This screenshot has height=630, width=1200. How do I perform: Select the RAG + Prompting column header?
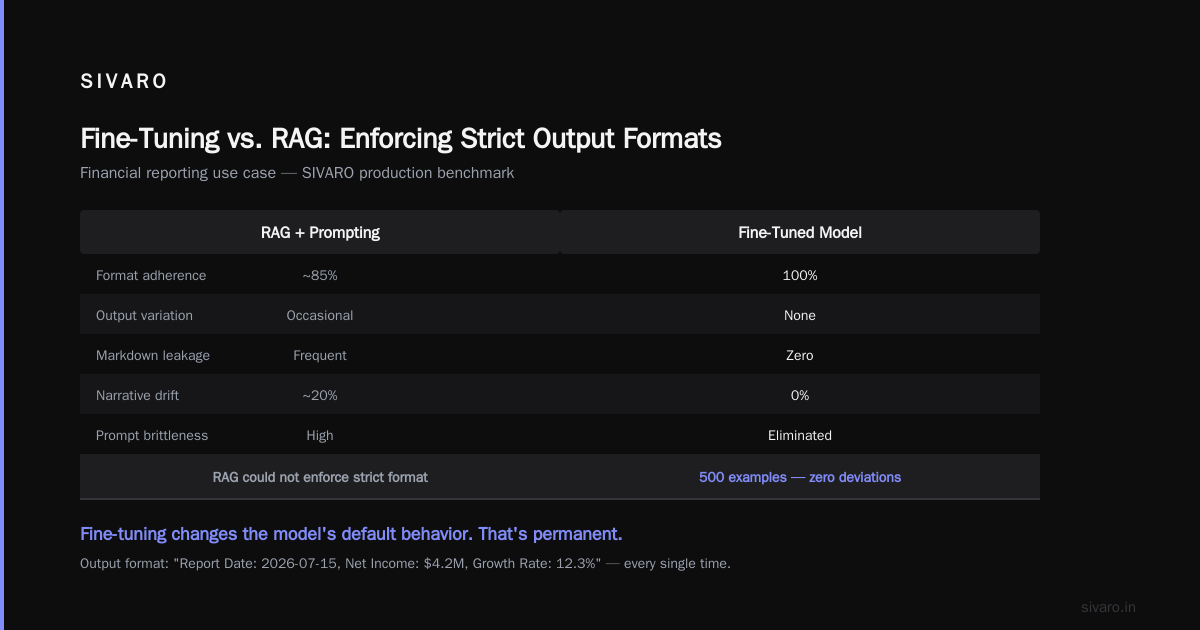click(x=320, y=232)
